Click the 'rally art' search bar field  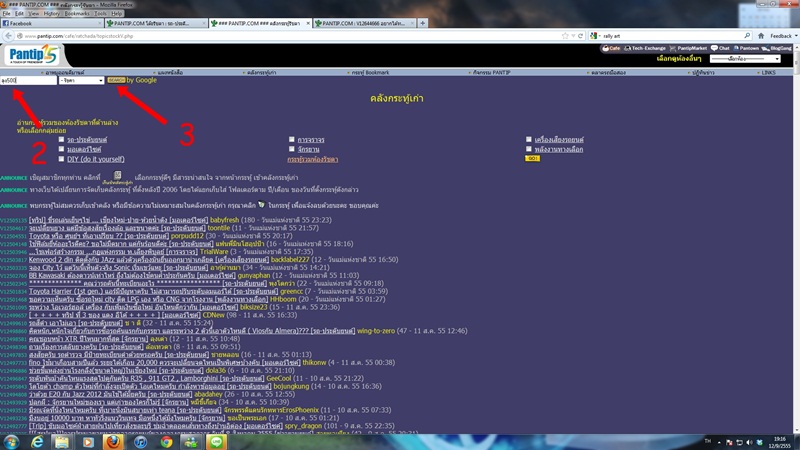pyautogui.click(x=672, y=36)
